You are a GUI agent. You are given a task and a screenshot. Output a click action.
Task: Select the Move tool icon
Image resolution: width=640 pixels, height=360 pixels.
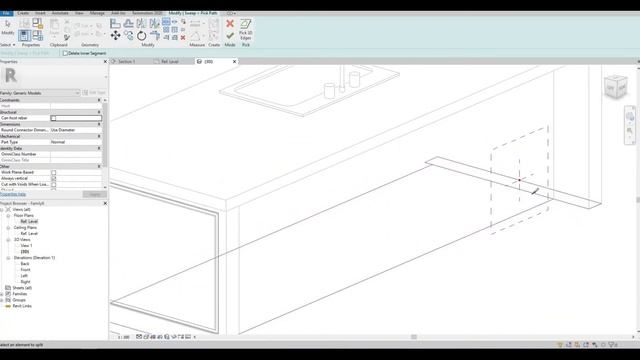point(116,36)
